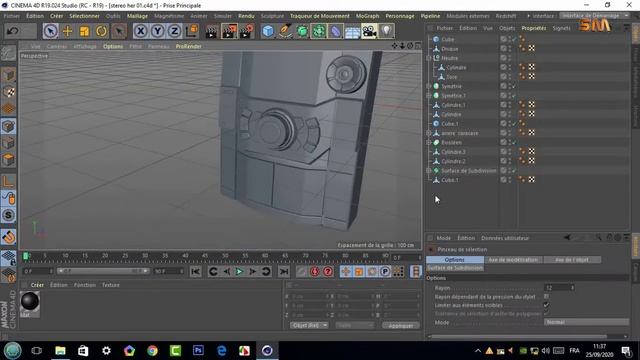This screenshot has width=640, height=360.
Task: Select the Live Selection tool
Action: pos(50,31)
